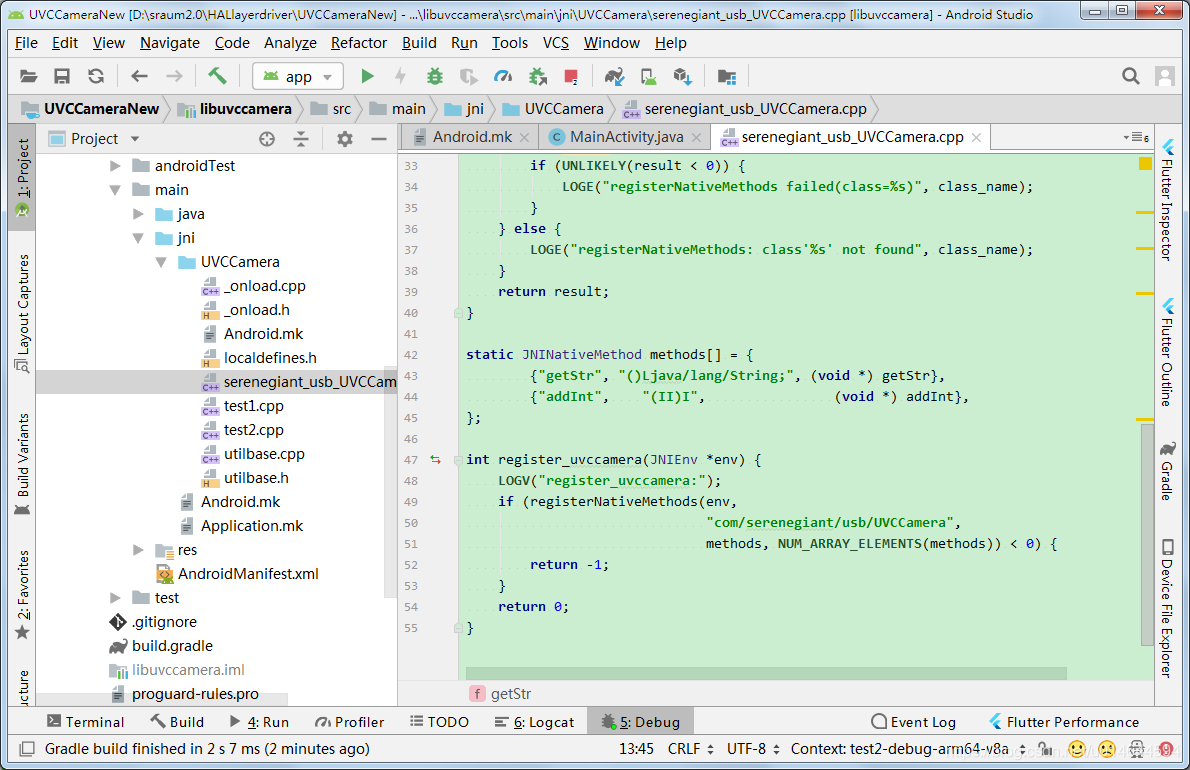The height and width of the screenshot is (770, 1190).
Task: Sync project with Gradle files elephant icon
Action: (614, 77)
